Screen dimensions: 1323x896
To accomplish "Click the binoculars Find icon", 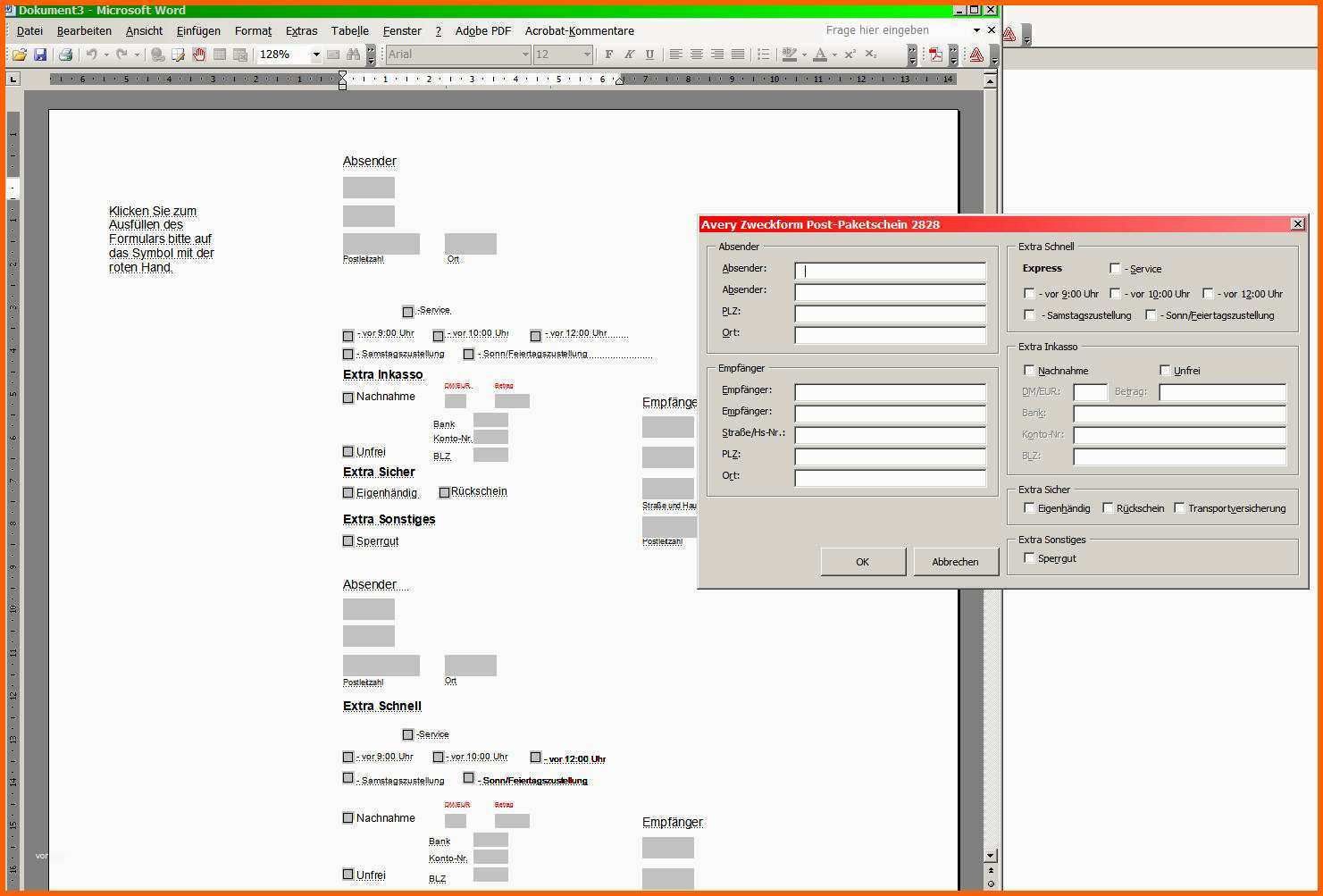I will pos(351,54).
